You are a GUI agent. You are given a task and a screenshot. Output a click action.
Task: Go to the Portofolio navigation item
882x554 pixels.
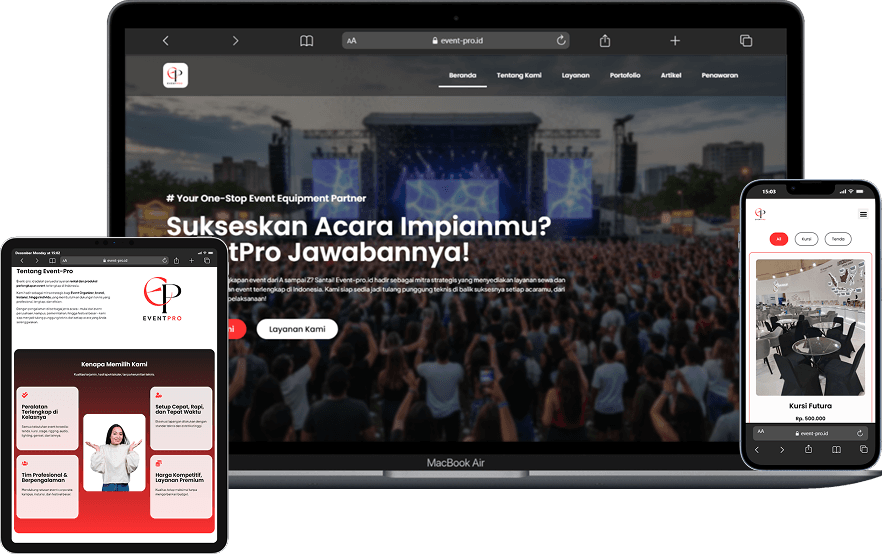[625, 76]
